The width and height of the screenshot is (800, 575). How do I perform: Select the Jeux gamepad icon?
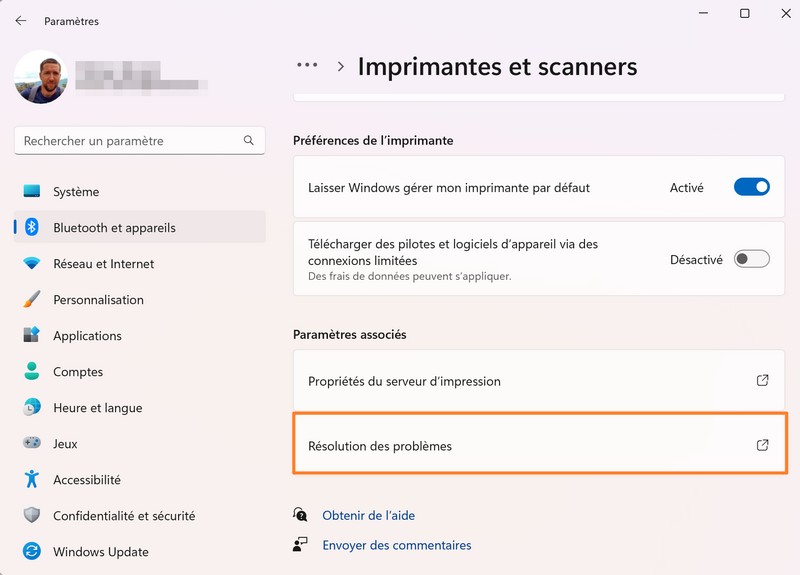click(x=32, y=443)
